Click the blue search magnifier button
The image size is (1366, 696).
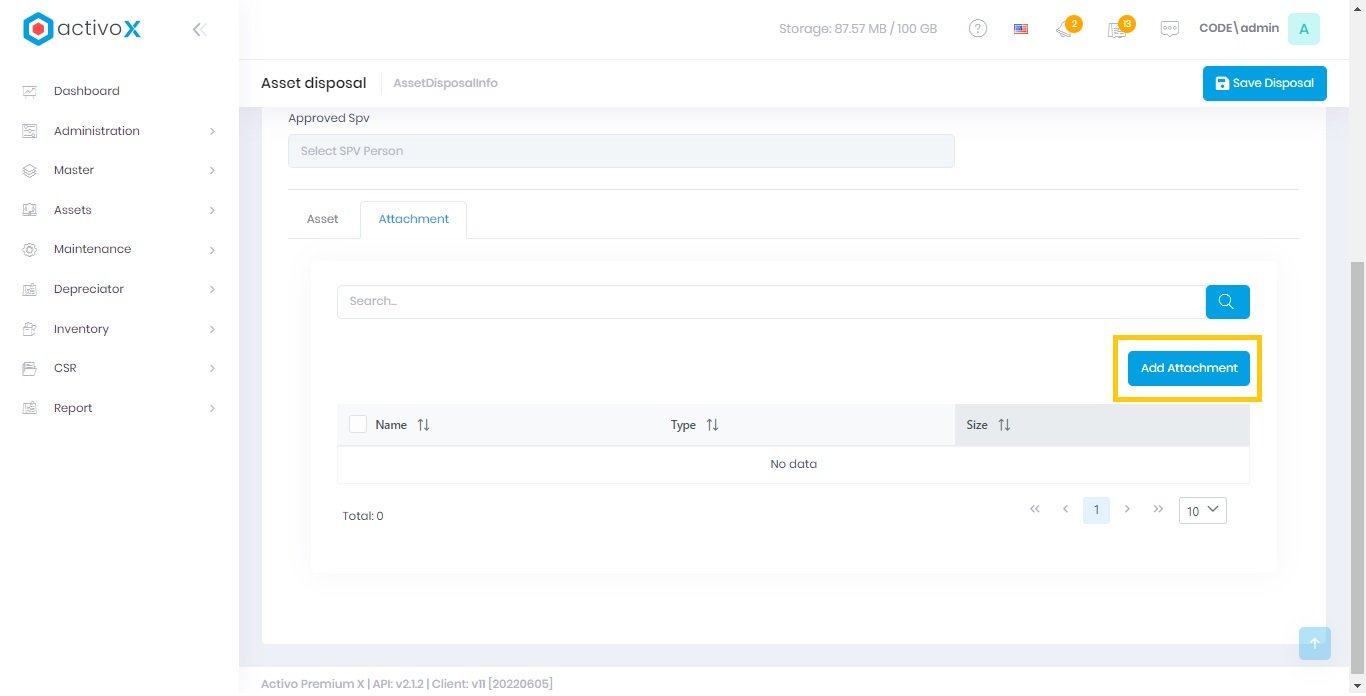1227,302
